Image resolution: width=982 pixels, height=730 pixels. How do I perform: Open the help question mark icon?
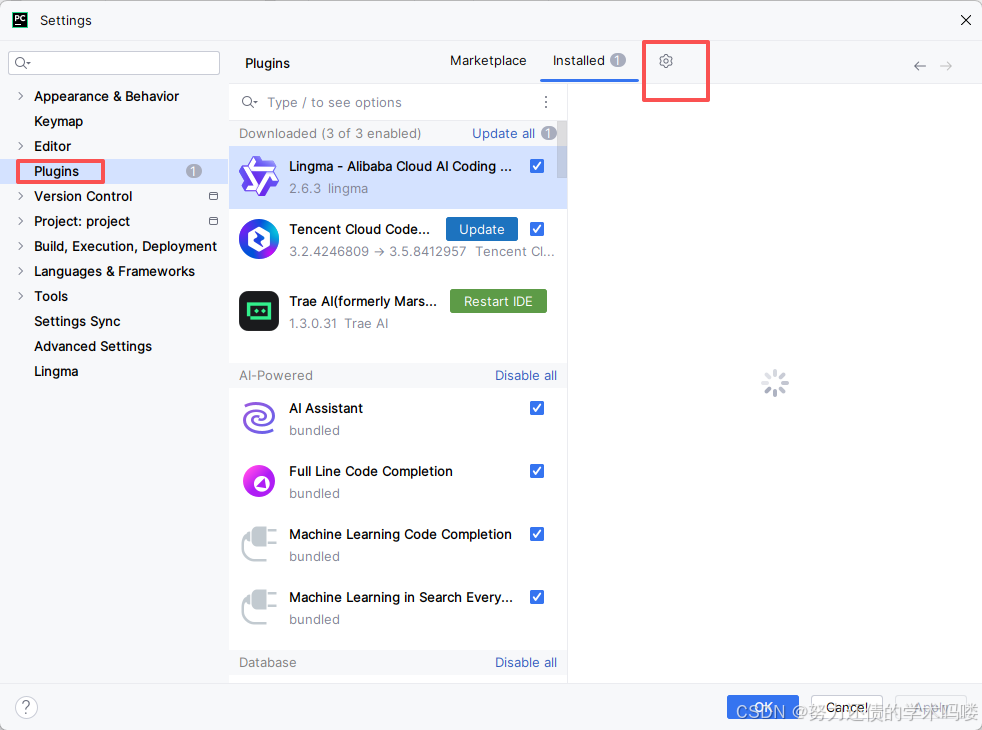tap(26, 707)
